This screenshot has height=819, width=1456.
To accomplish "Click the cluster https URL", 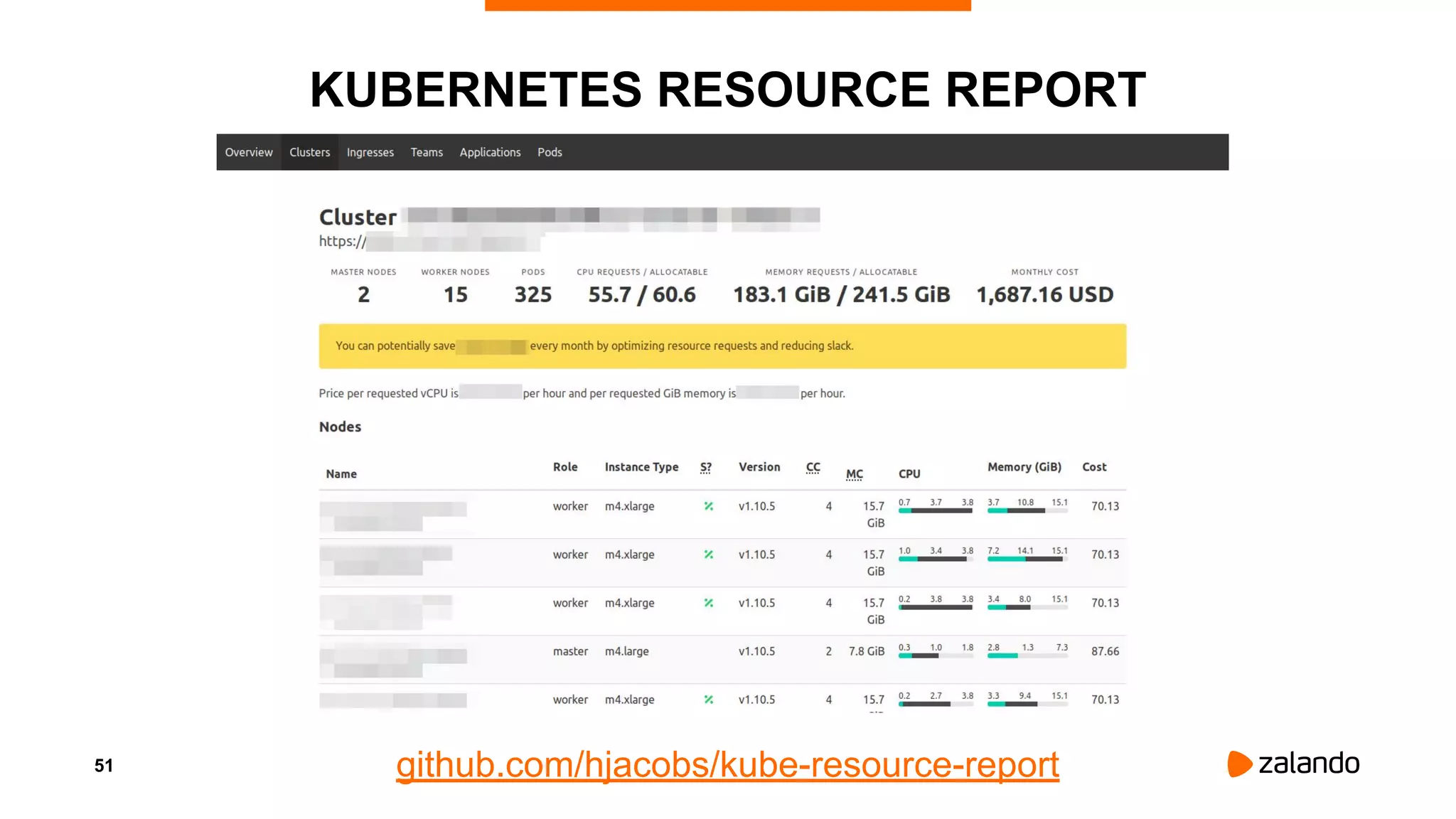I will pos(429,242).
